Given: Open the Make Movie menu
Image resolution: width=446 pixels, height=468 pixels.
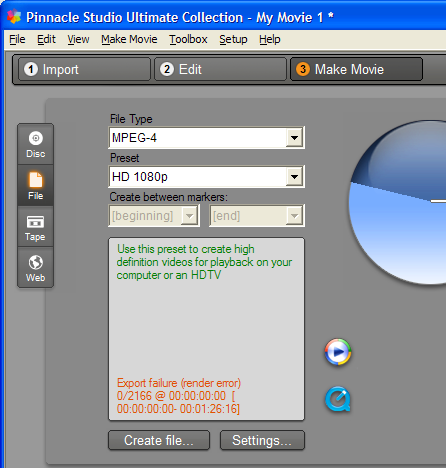Looking at the screenshot, I should tap(129, 39).
